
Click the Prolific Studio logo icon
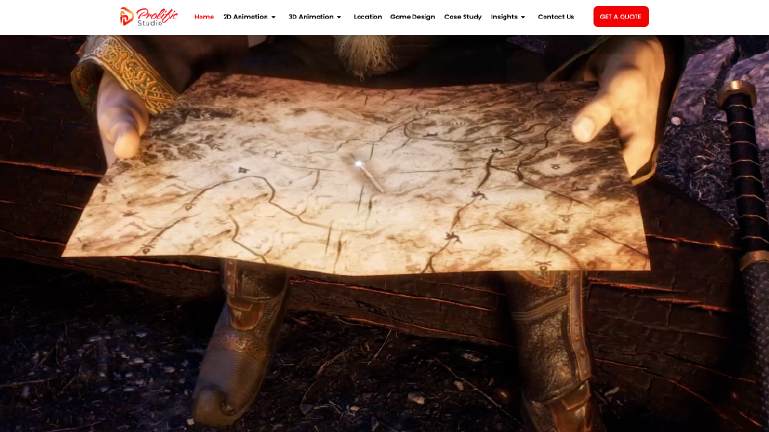[126, 16]
